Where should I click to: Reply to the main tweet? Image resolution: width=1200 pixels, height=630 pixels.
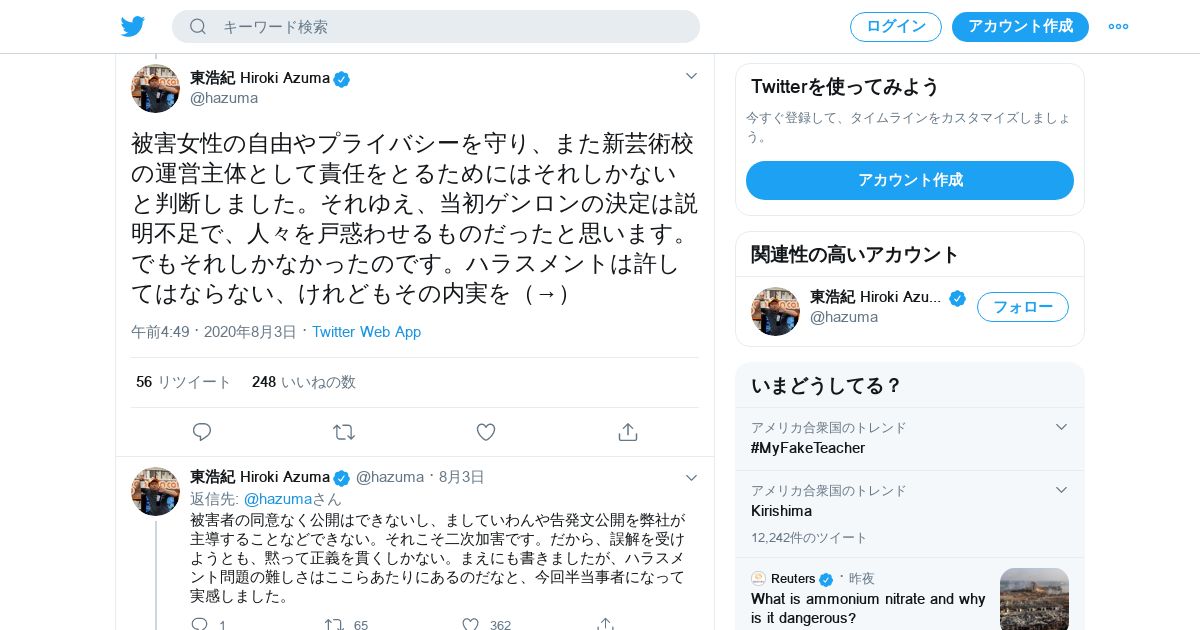(x=202, y=432)
